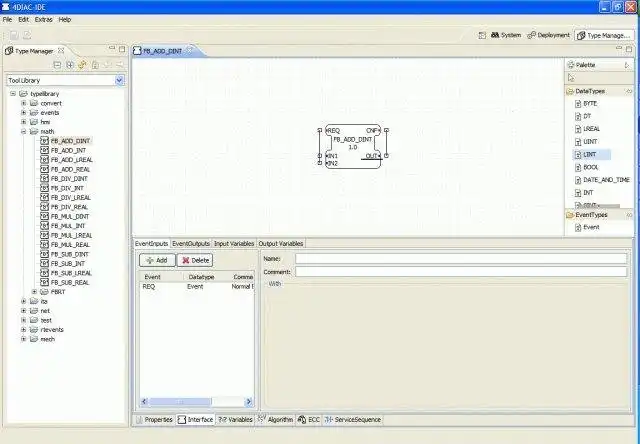
Task: Expand the convert folder
Action: (x=24, y=103)
